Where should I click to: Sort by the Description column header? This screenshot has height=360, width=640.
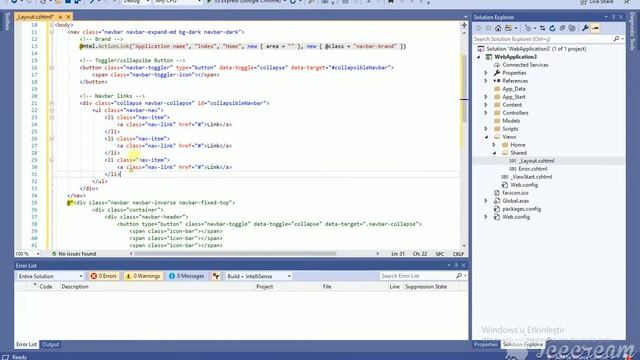tap(75, 287)
